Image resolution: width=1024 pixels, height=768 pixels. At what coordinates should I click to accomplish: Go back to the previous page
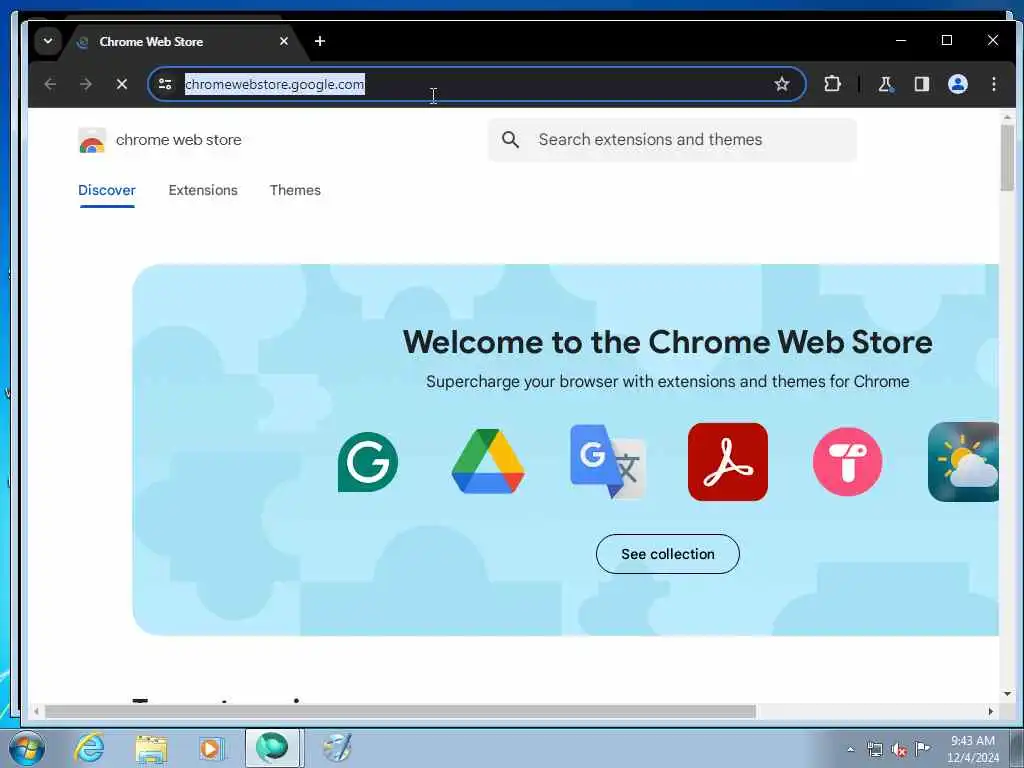click(x=50, y=84)
